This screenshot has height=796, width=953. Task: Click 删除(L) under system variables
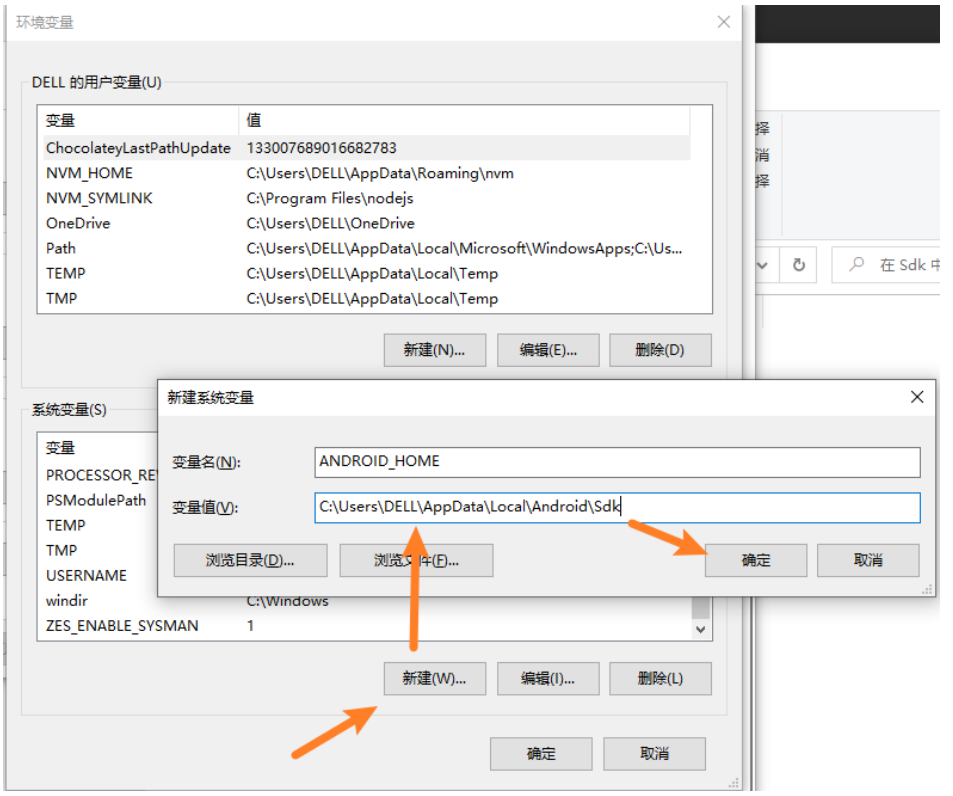(x=660, y=678)
